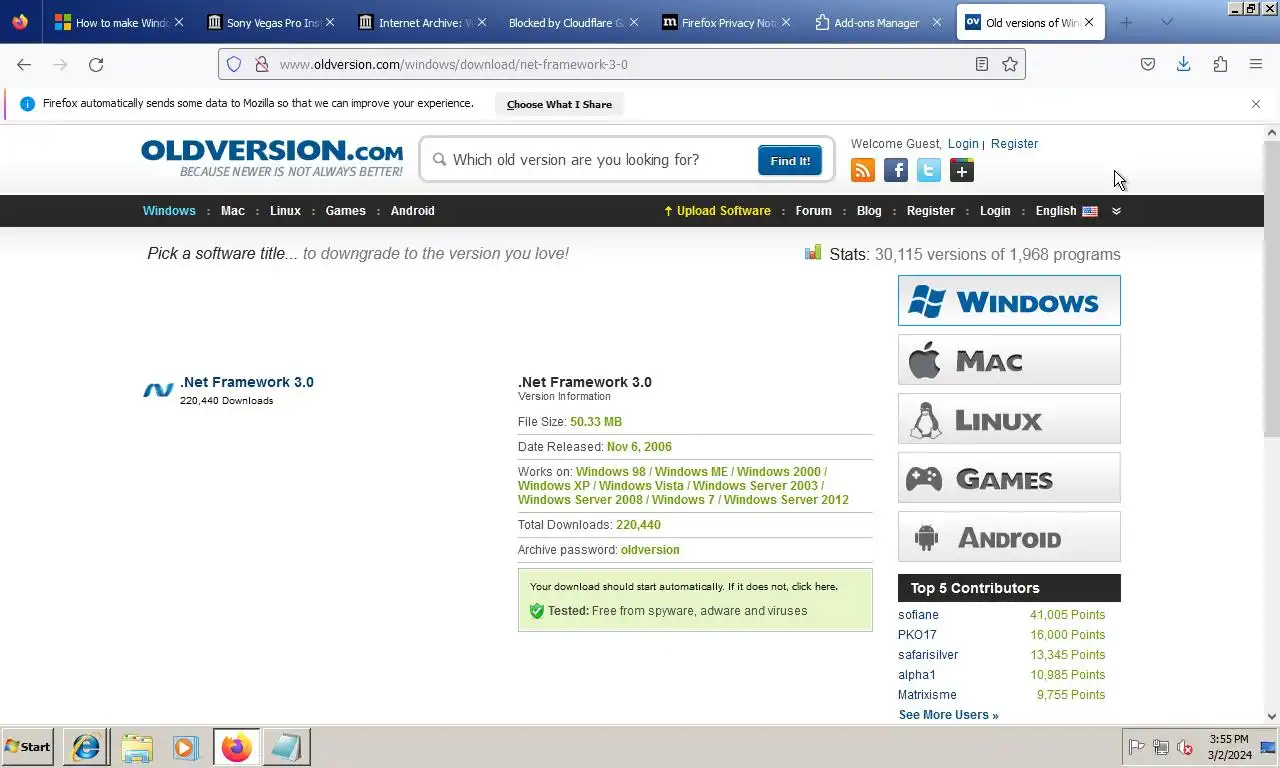The width and height of the screenshot is (1280, 768).
Task: Click the Firefox address bar URL
Action: pos(620,64)
